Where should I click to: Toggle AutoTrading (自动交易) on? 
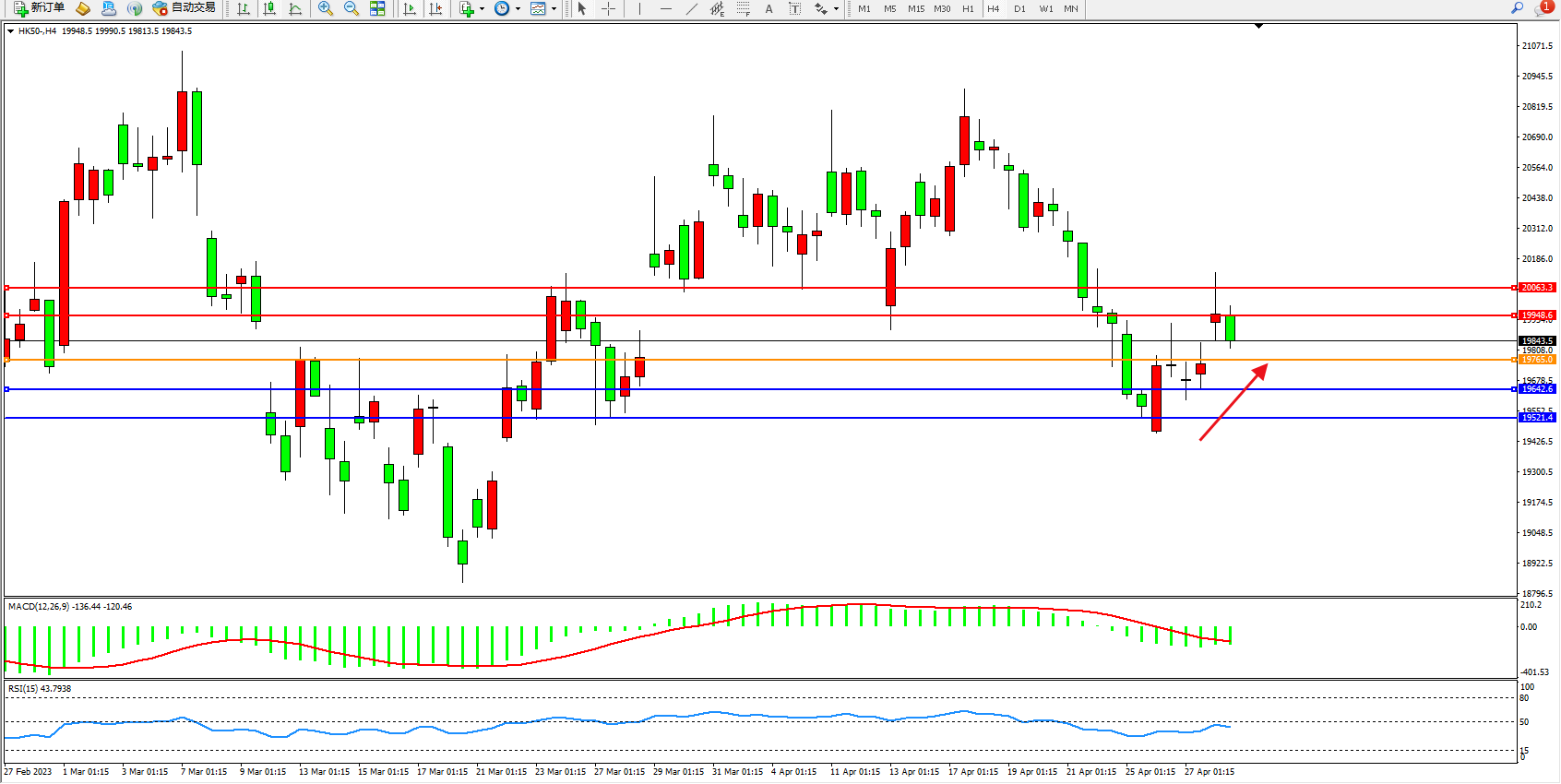click(x=185, y=8)
